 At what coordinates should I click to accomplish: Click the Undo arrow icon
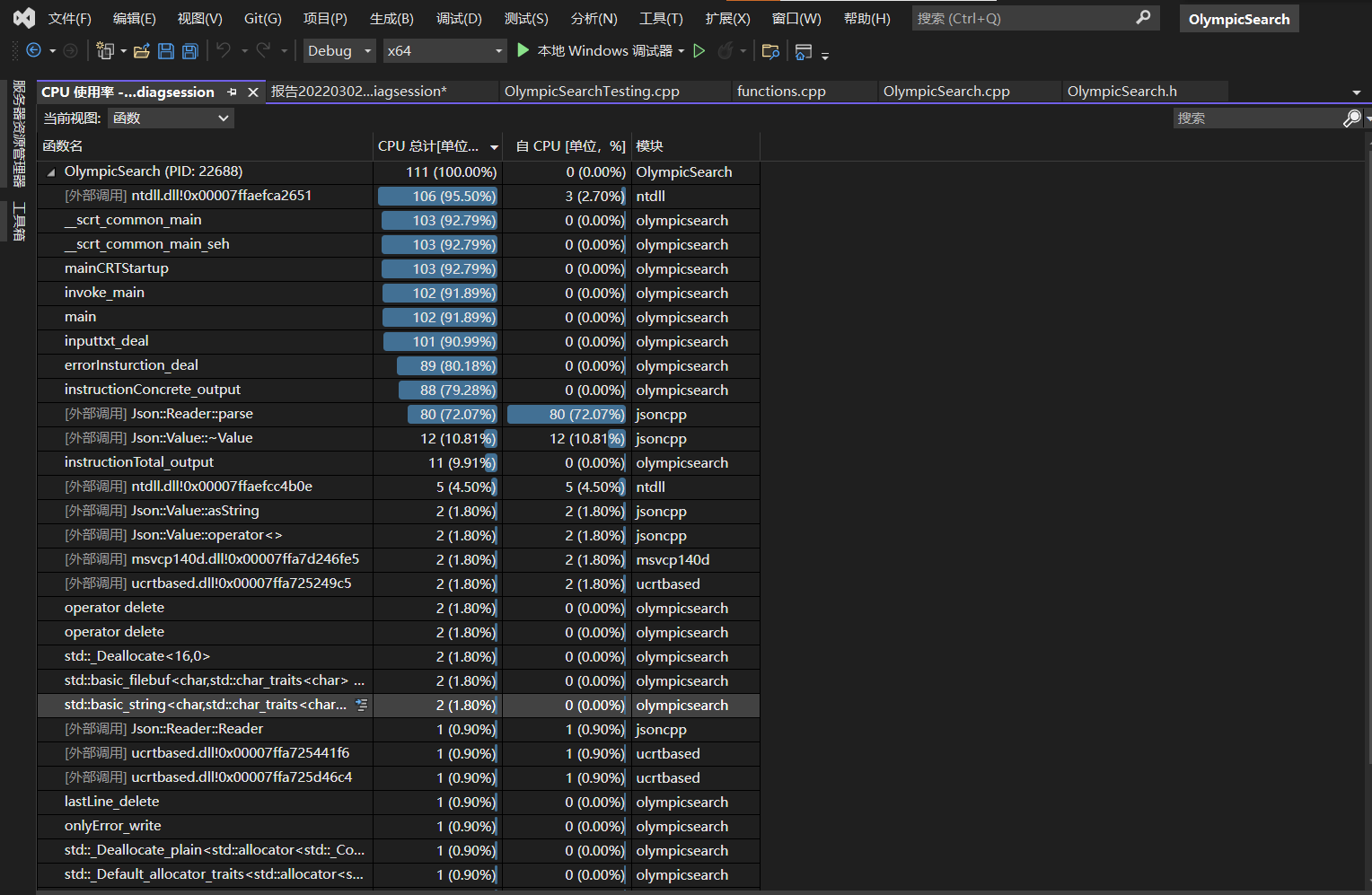click(224, 50)
